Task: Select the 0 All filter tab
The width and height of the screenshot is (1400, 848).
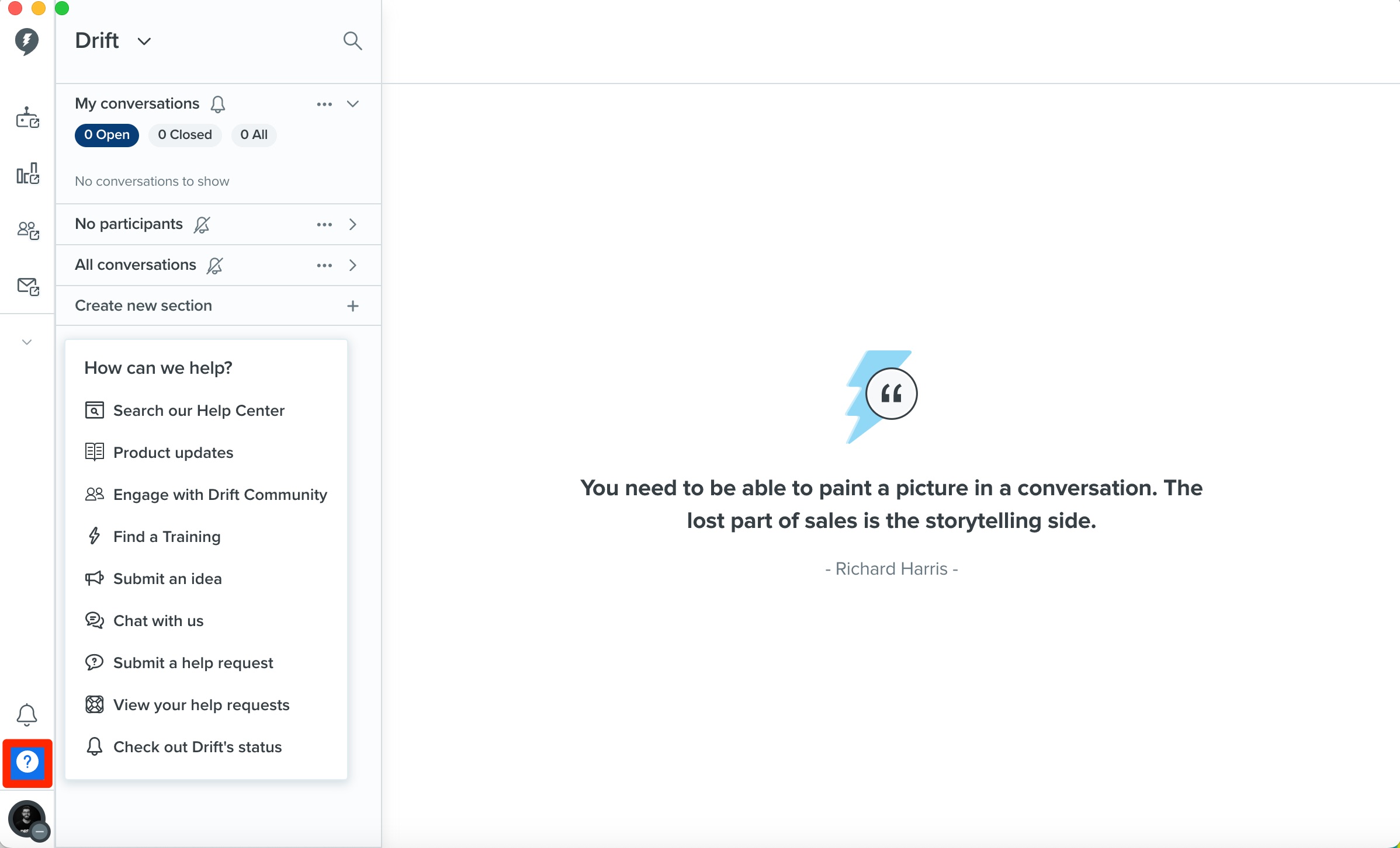Action: 254,135
